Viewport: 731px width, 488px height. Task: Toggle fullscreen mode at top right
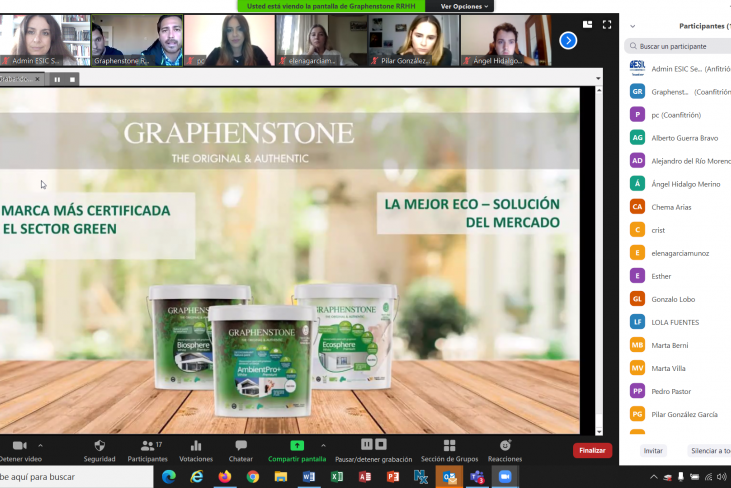pyautogui.click(x=604, y=25)
